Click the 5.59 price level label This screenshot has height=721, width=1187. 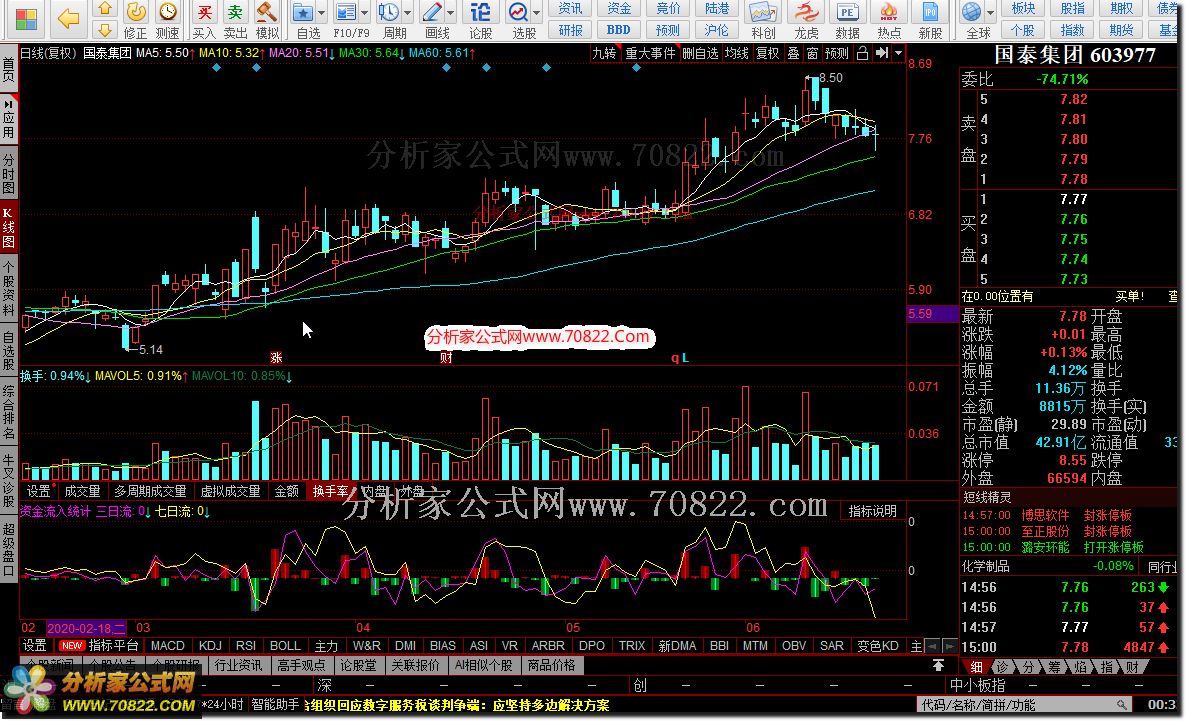(932, 314)
